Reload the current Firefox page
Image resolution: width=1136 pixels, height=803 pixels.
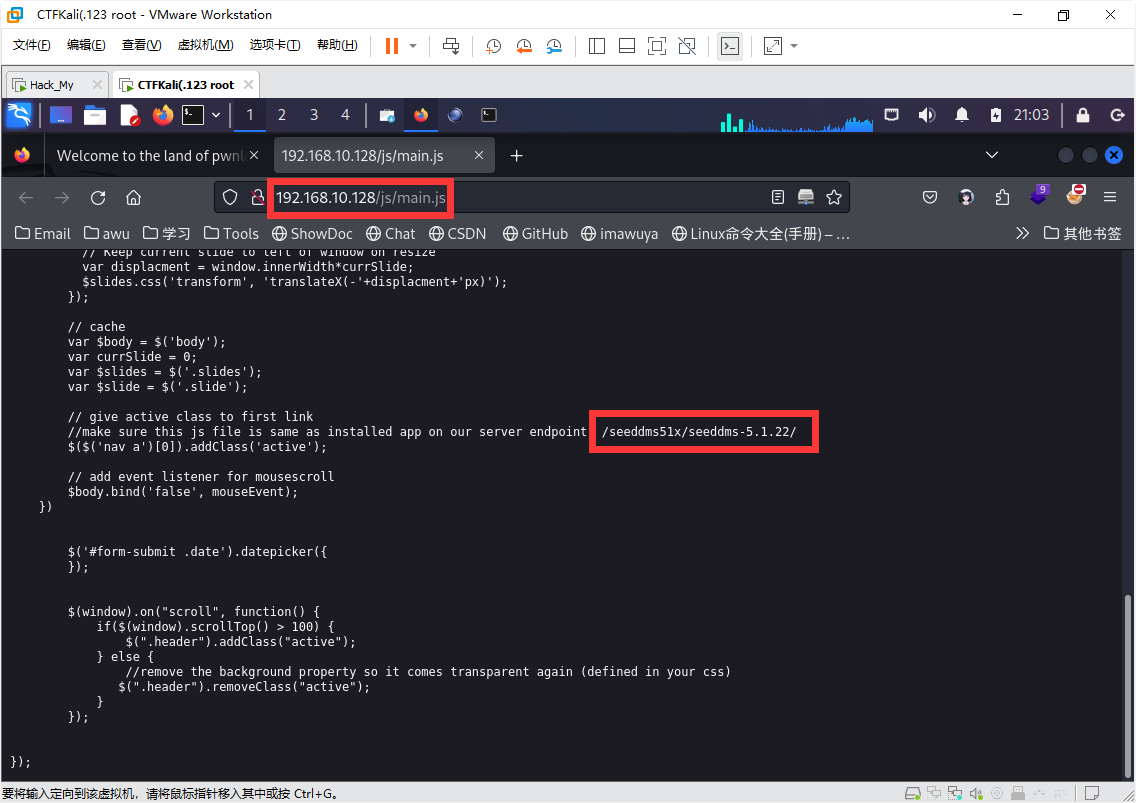click(x=98, y=198)
